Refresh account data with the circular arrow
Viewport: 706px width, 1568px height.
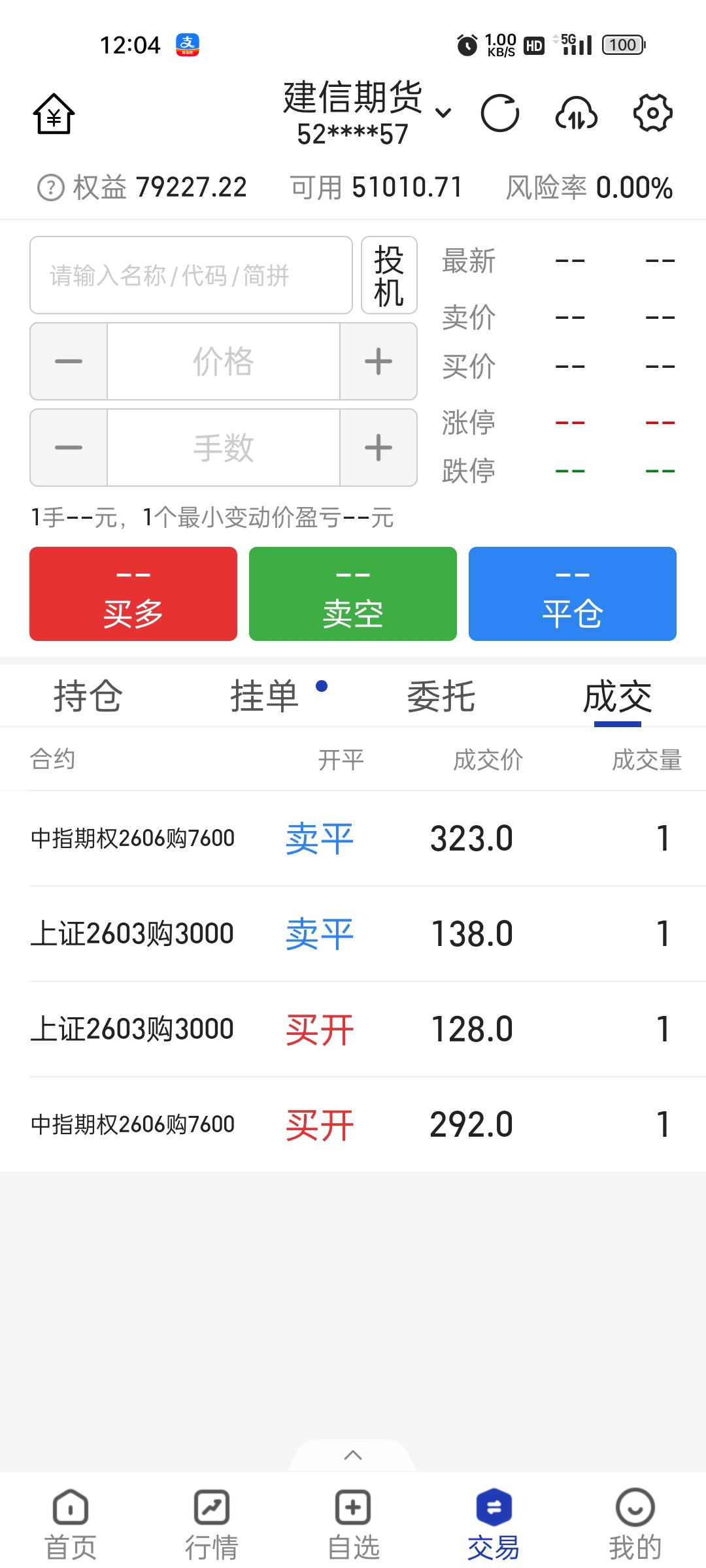tap(500, 114)
